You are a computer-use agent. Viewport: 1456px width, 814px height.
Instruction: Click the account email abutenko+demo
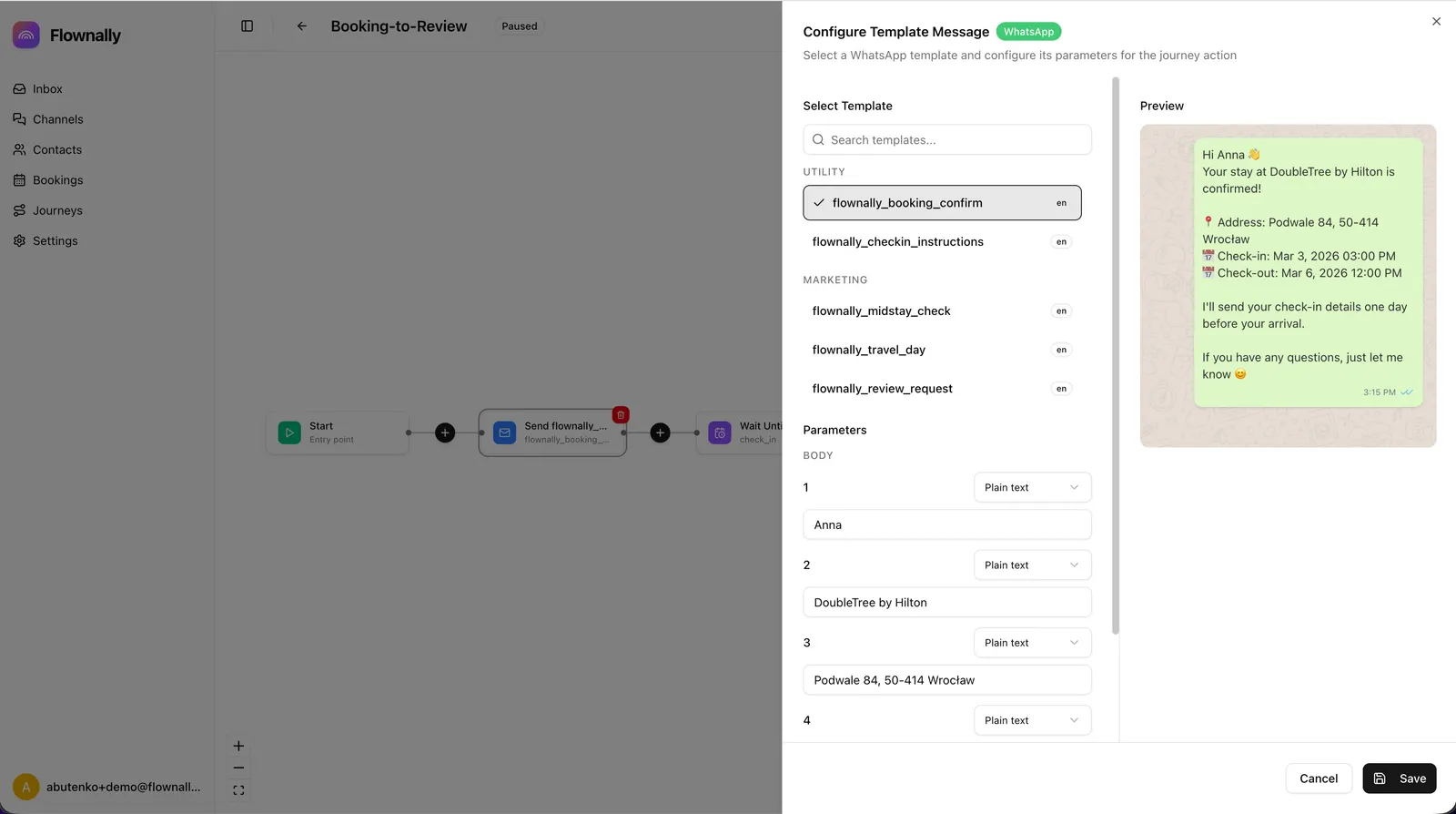[x=124, y=787]
